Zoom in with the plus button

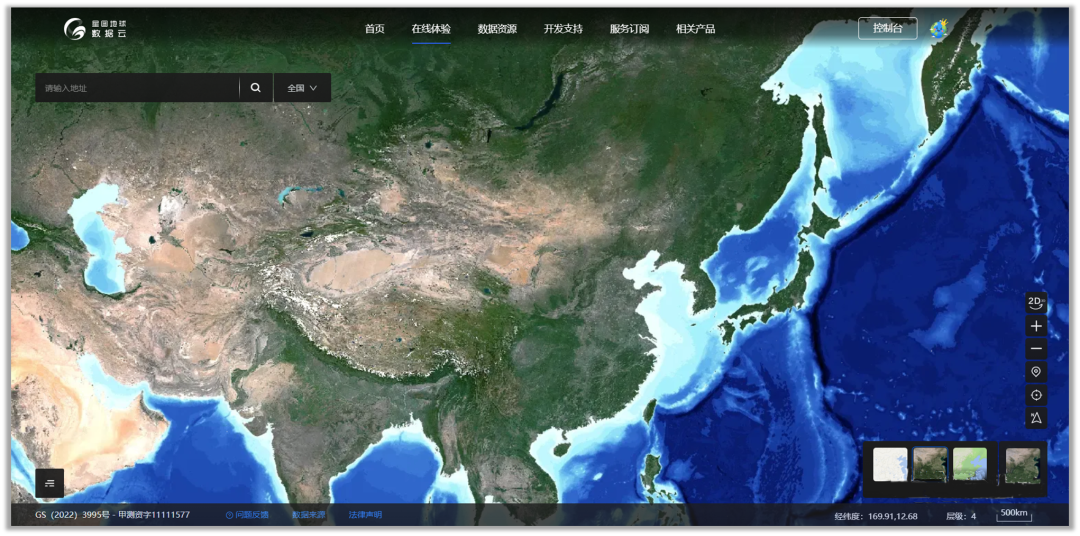click(1036, 326)
